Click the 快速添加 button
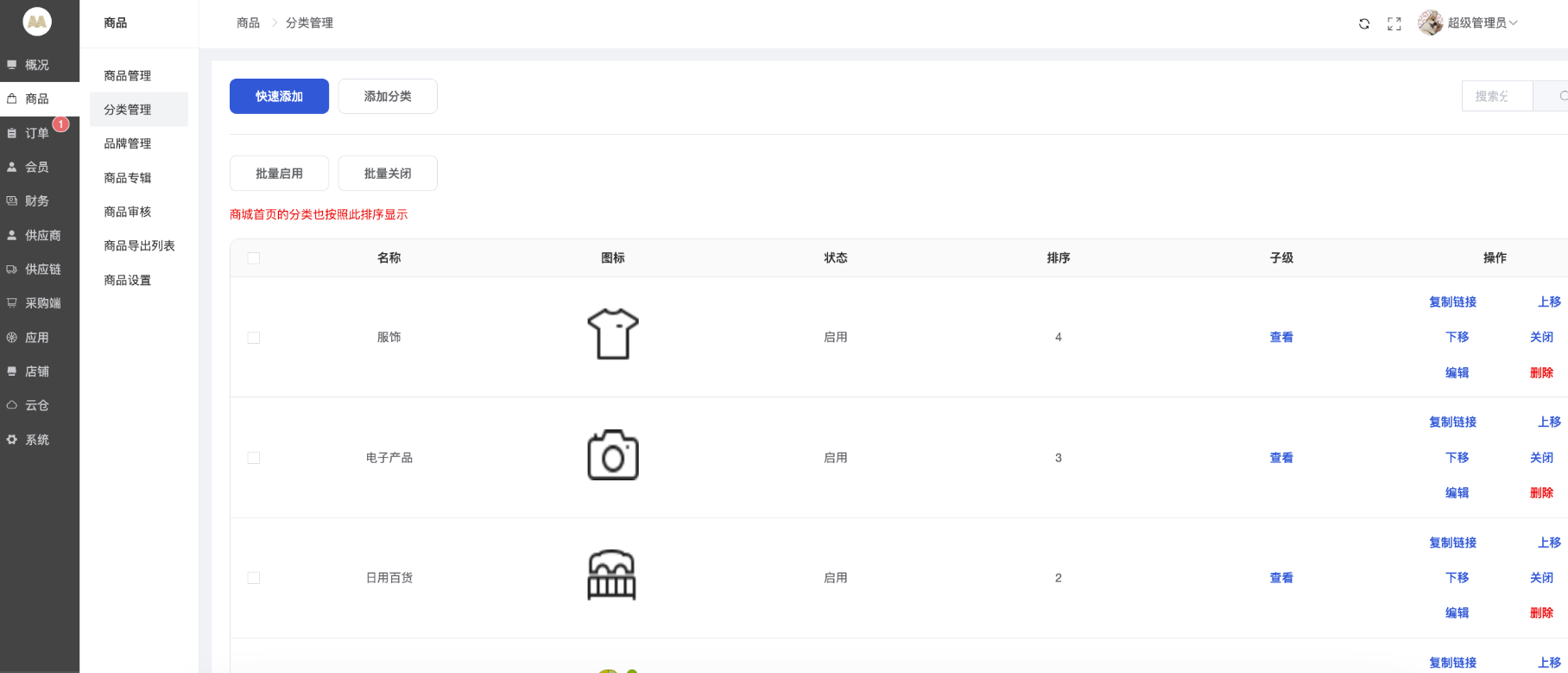The width and height of the screenshot is (1568, 673). click(x=279, y=96)
